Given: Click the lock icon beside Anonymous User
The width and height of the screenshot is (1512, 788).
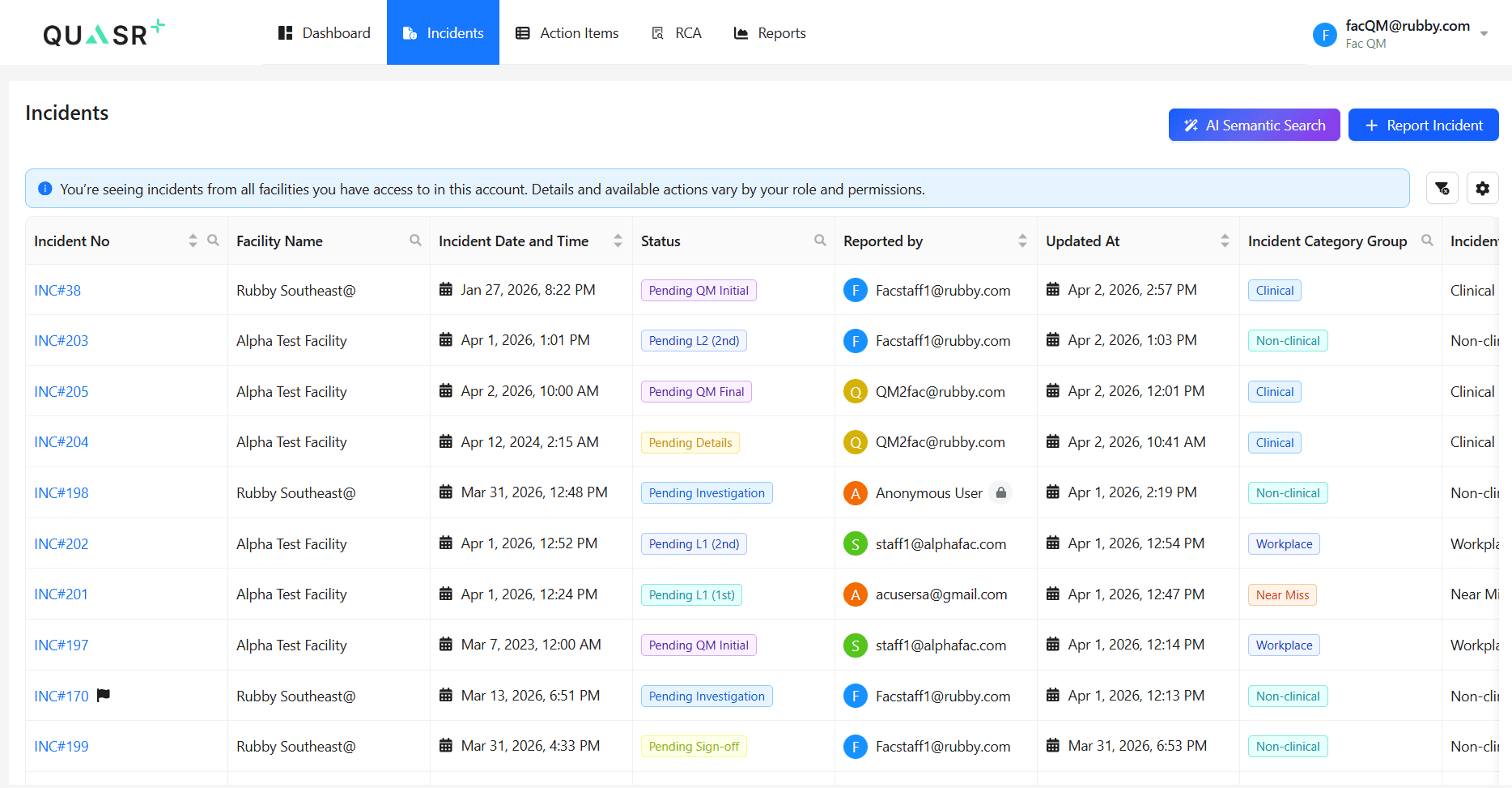Looking at the screenshot, I should [x=1001, y=492].
